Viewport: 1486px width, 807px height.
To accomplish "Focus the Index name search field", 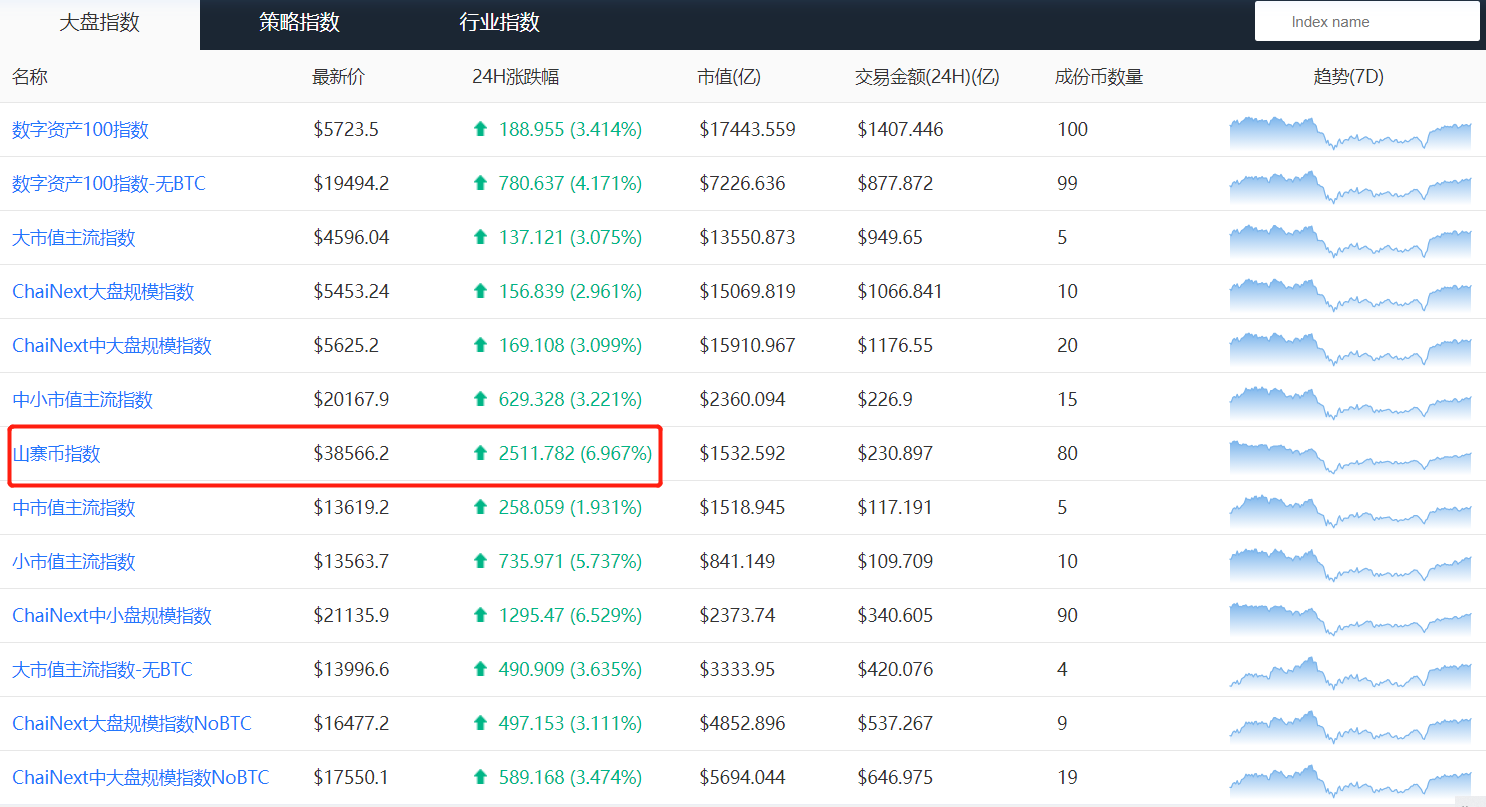I will 1367,22.
